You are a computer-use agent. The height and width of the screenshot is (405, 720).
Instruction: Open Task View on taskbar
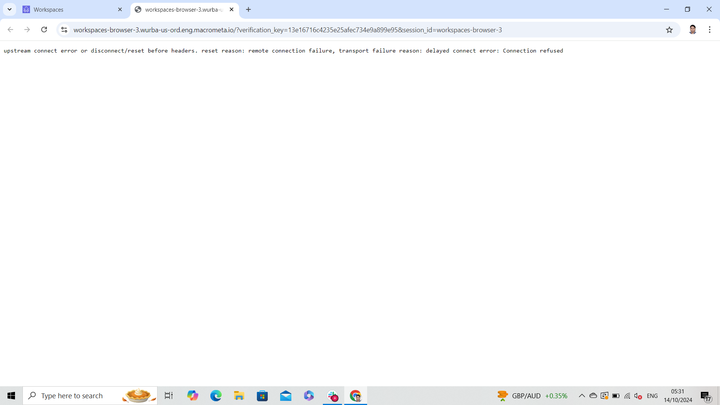point(169,395)
